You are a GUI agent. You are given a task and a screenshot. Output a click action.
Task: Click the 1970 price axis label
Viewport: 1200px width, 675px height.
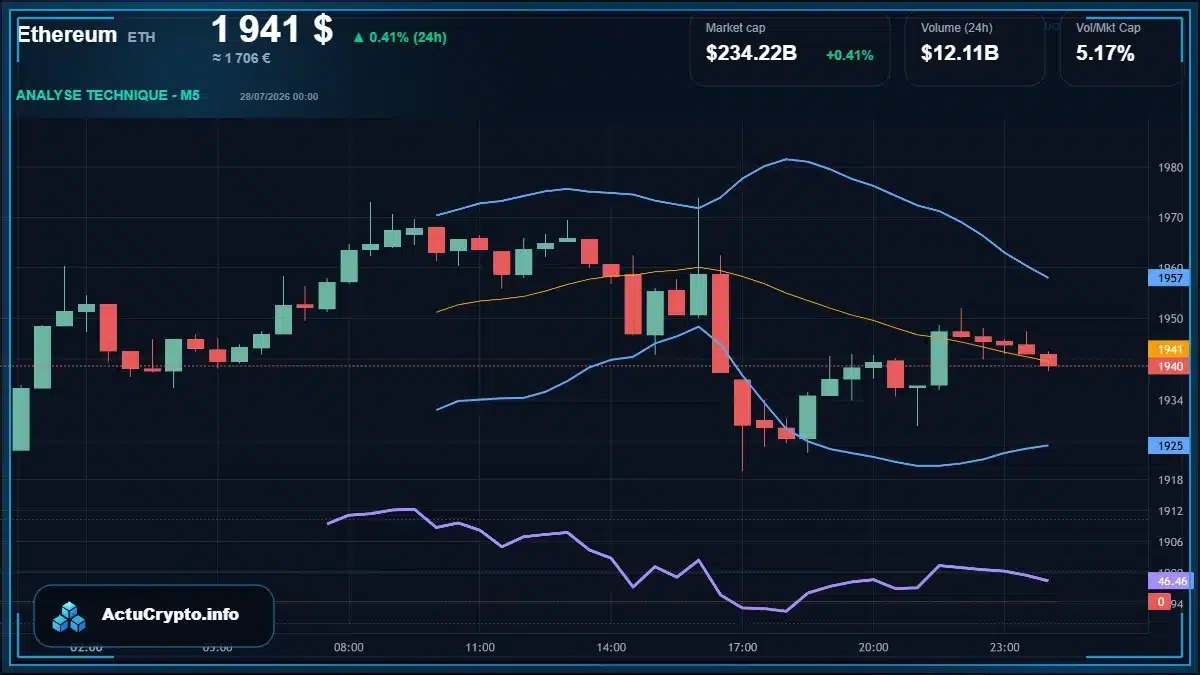click(x=1171, y=217)
